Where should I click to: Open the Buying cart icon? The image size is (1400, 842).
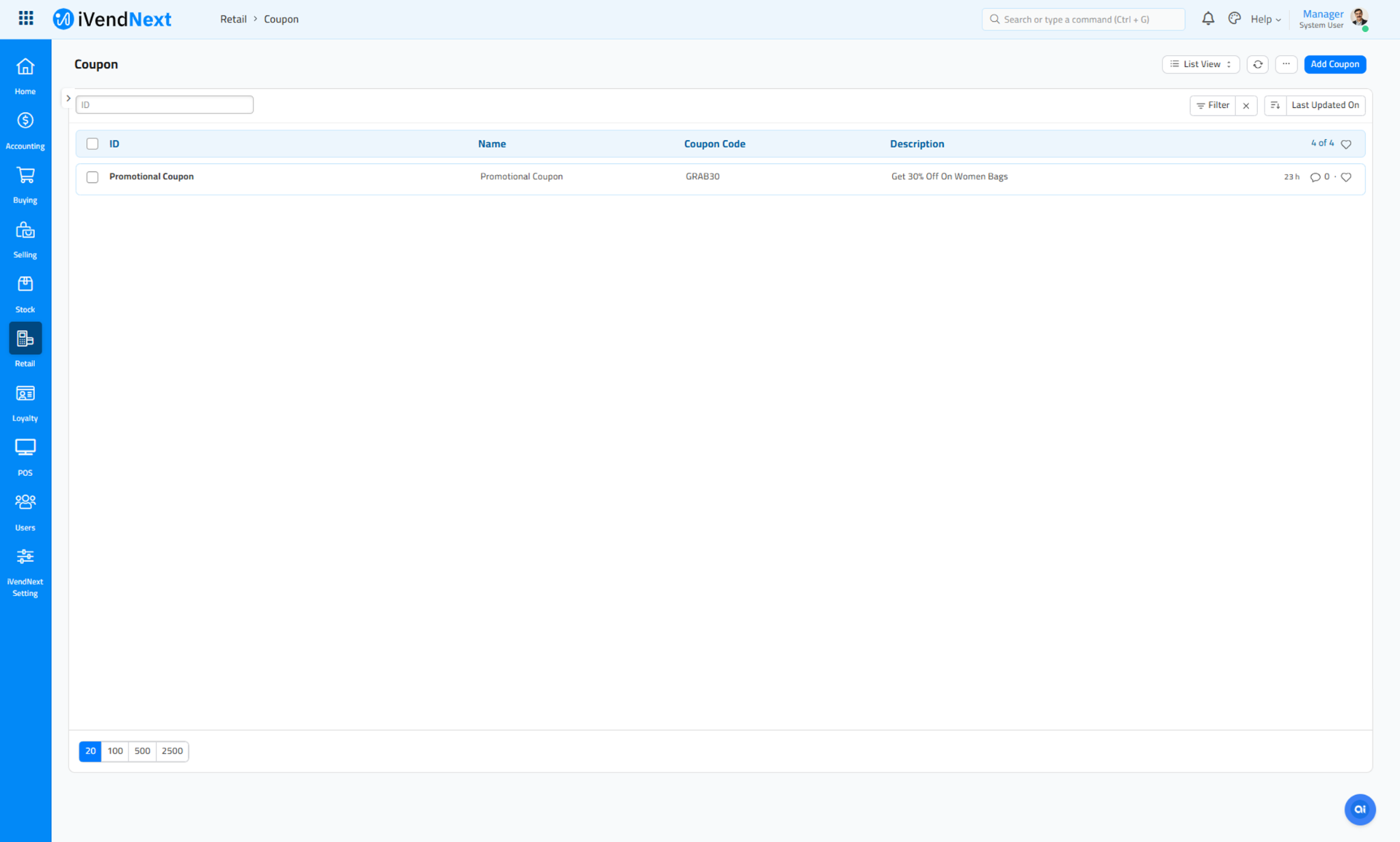(x=25, y=176)
